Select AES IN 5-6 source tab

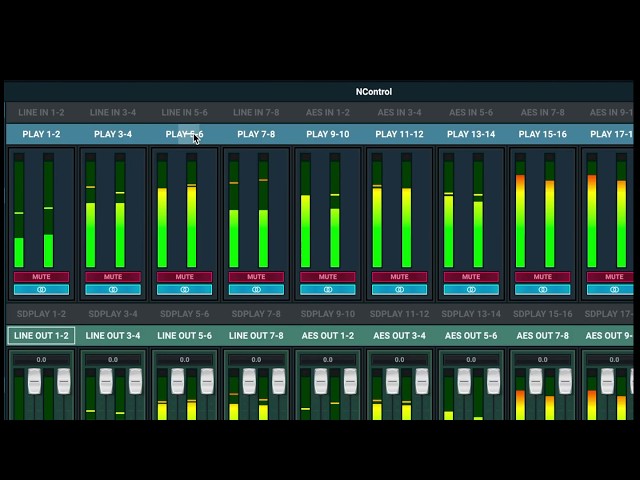coord(471,112)
